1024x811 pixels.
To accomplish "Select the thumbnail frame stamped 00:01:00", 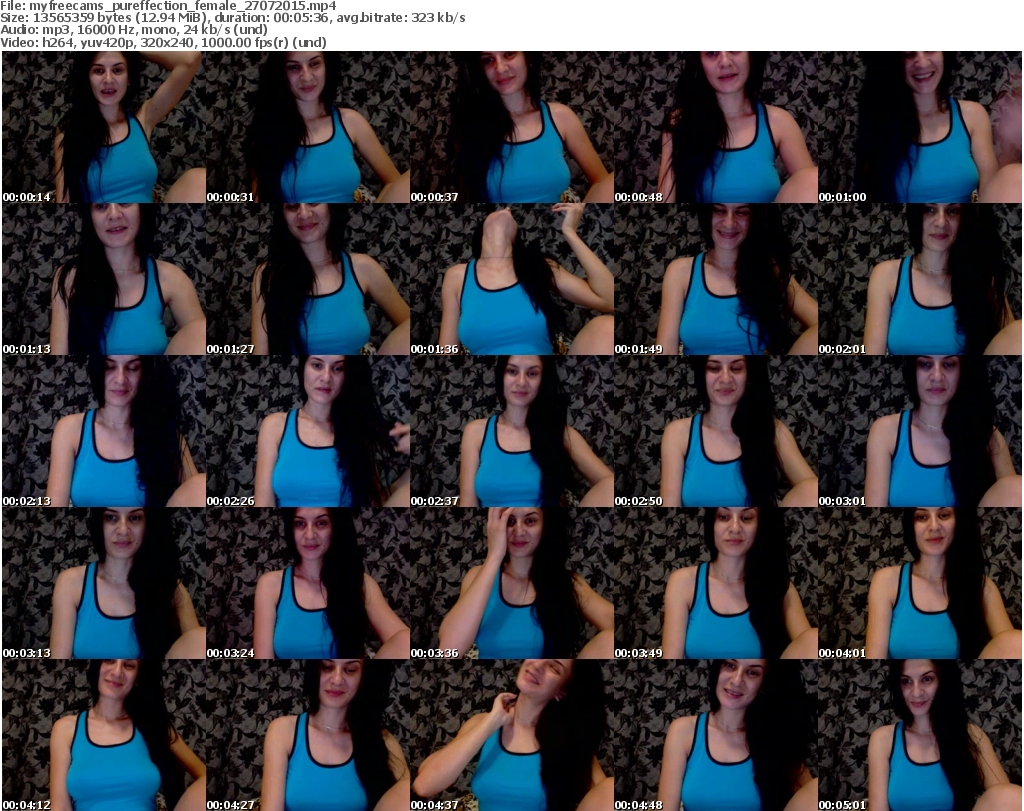I will pos(920,127).
